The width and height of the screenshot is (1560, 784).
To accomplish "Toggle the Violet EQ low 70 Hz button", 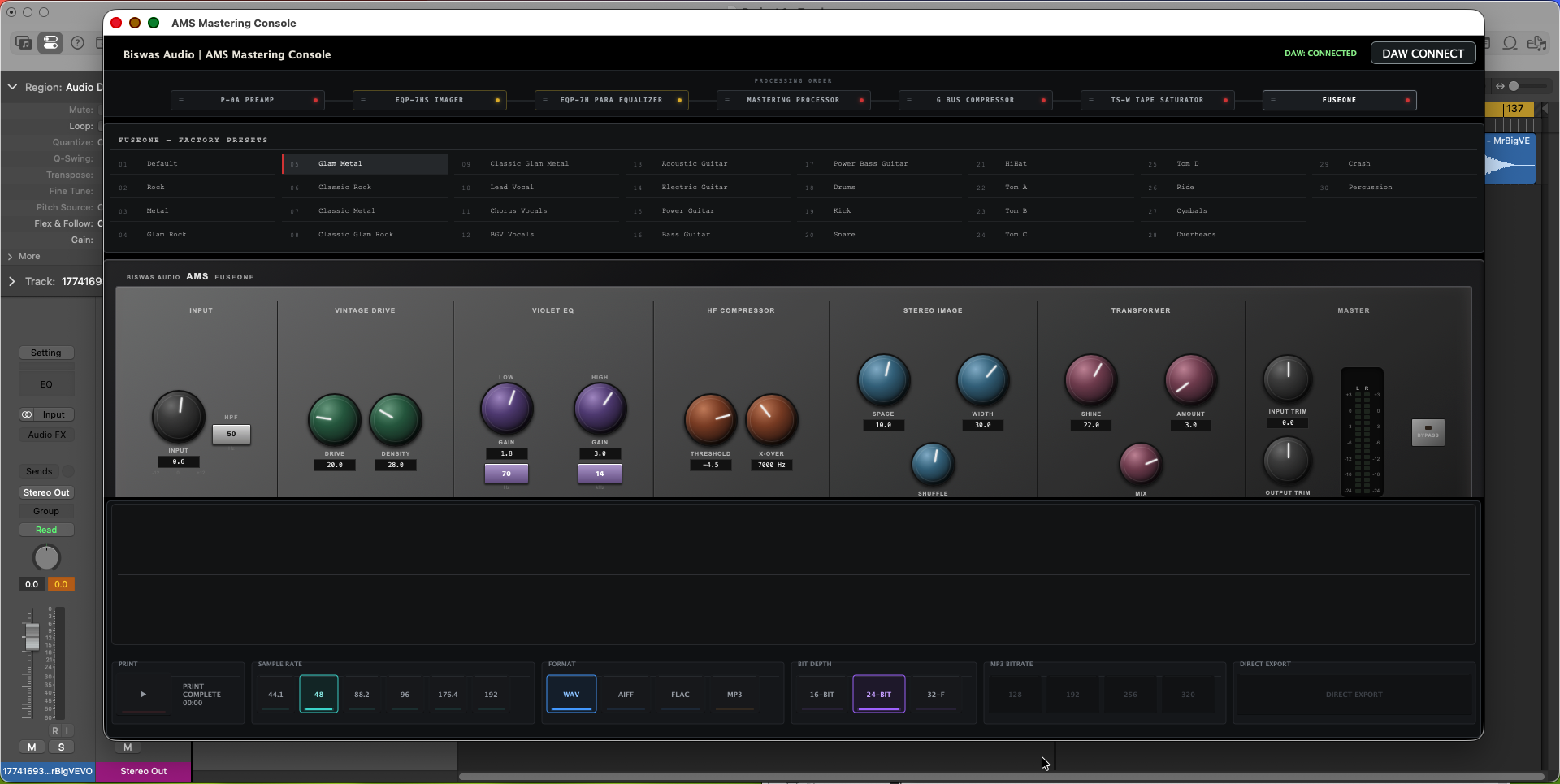I will 506,474.
